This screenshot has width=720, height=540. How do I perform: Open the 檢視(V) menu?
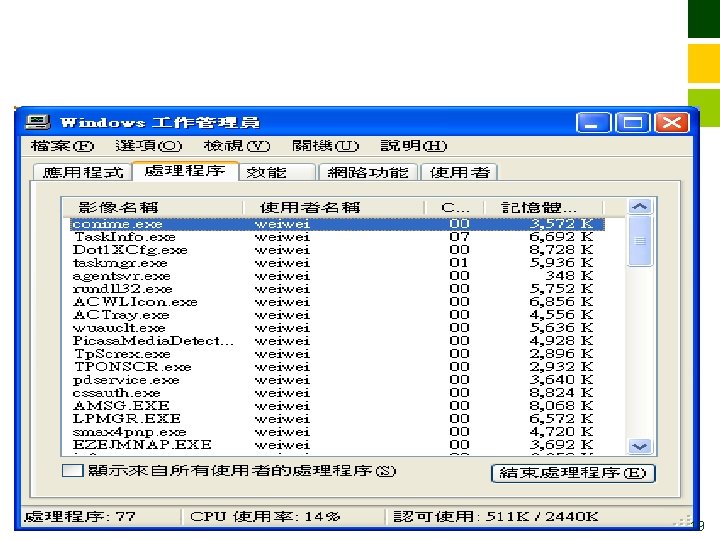pyautogui.click(x=237, y=146)
